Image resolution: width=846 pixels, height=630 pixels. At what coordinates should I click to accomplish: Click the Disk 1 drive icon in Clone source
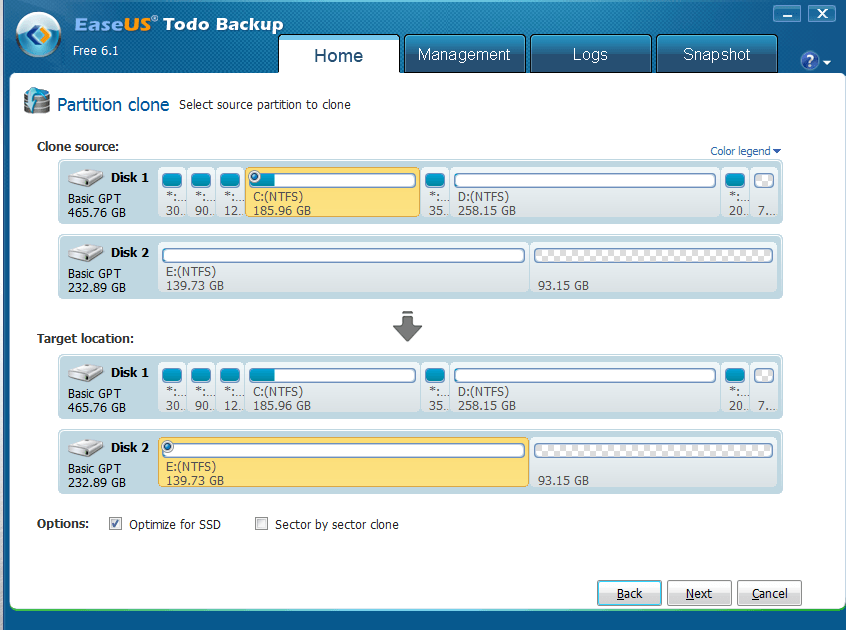85,177
